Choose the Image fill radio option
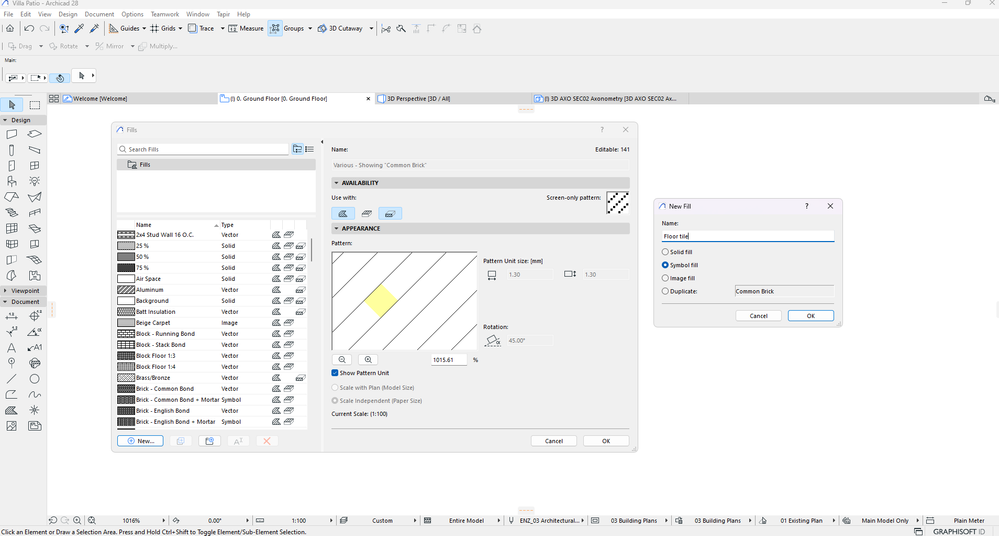The image size is (999, 536). [x=665, y=278]
